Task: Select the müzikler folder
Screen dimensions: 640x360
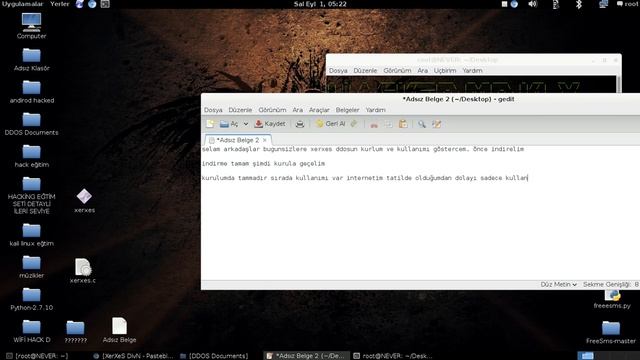Action: pos(31,267)
